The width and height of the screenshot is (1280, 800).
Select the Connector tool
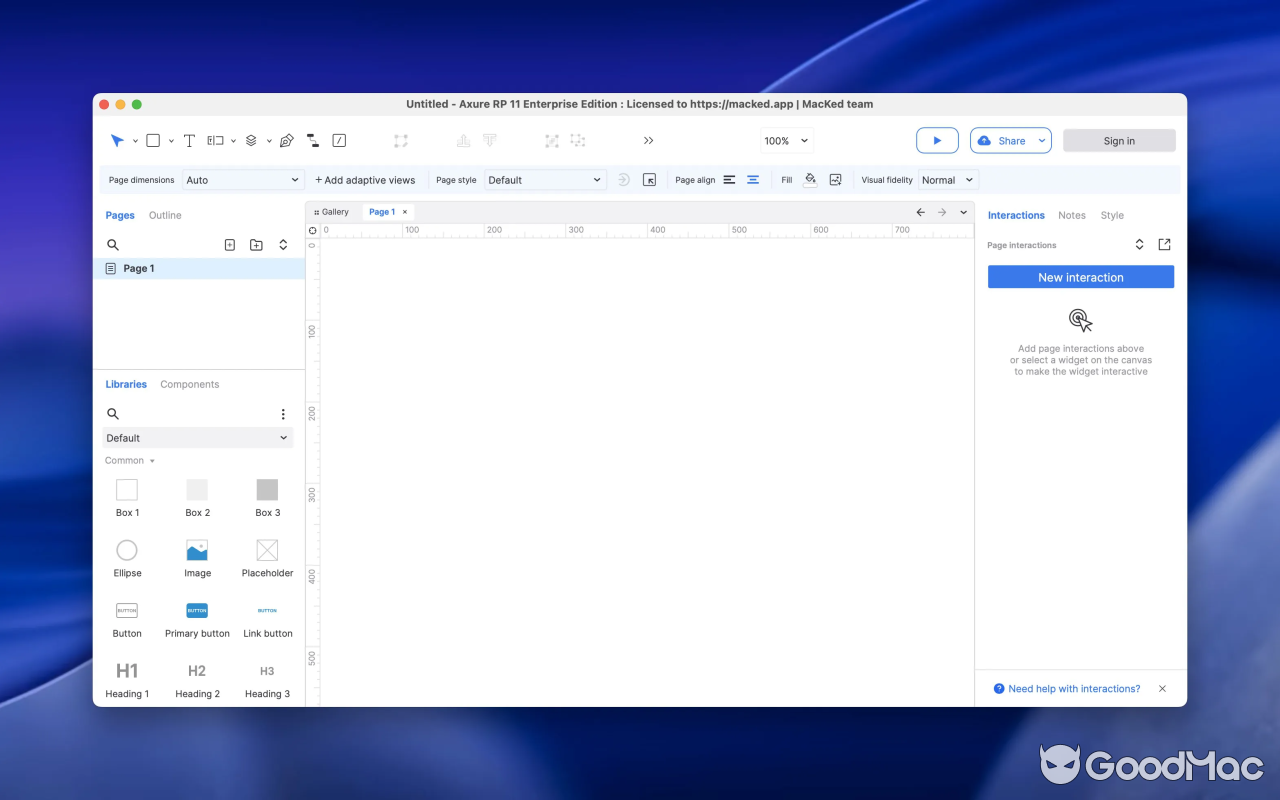tap(312, 140)
